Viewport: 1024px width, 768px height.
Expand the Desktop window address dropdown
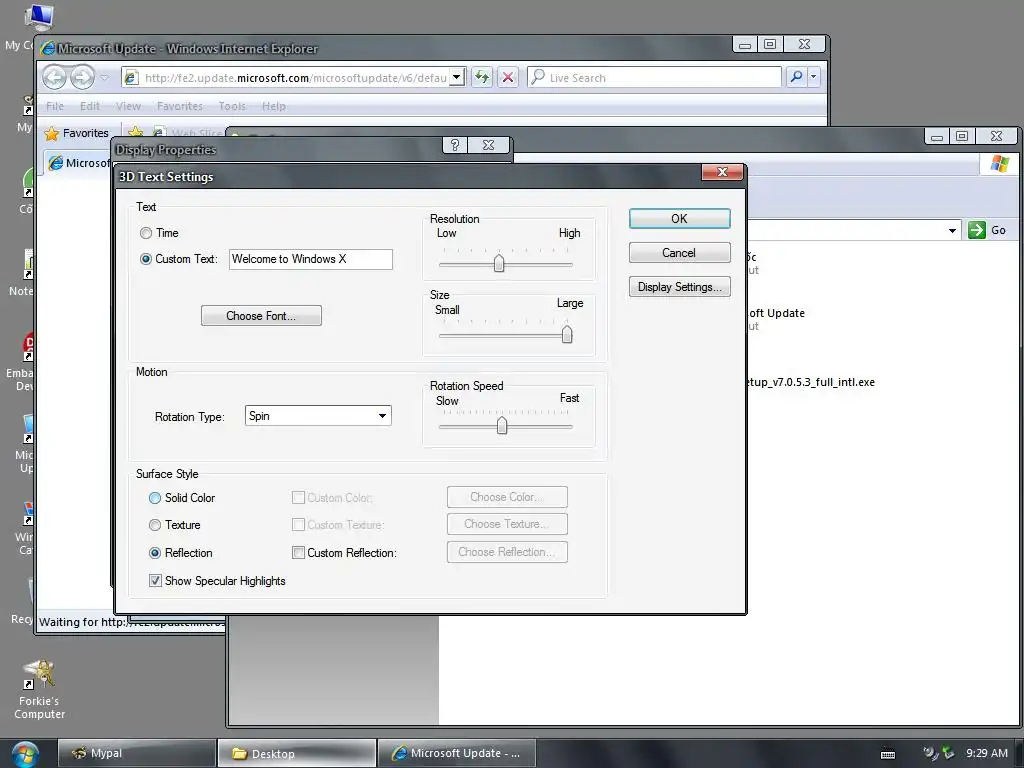pyautogui.click(x=952, y=231)
